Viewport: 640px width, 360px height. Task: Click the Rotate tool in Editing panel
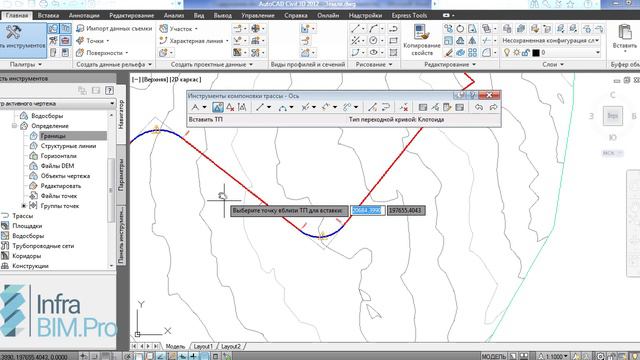pos(460,29)
